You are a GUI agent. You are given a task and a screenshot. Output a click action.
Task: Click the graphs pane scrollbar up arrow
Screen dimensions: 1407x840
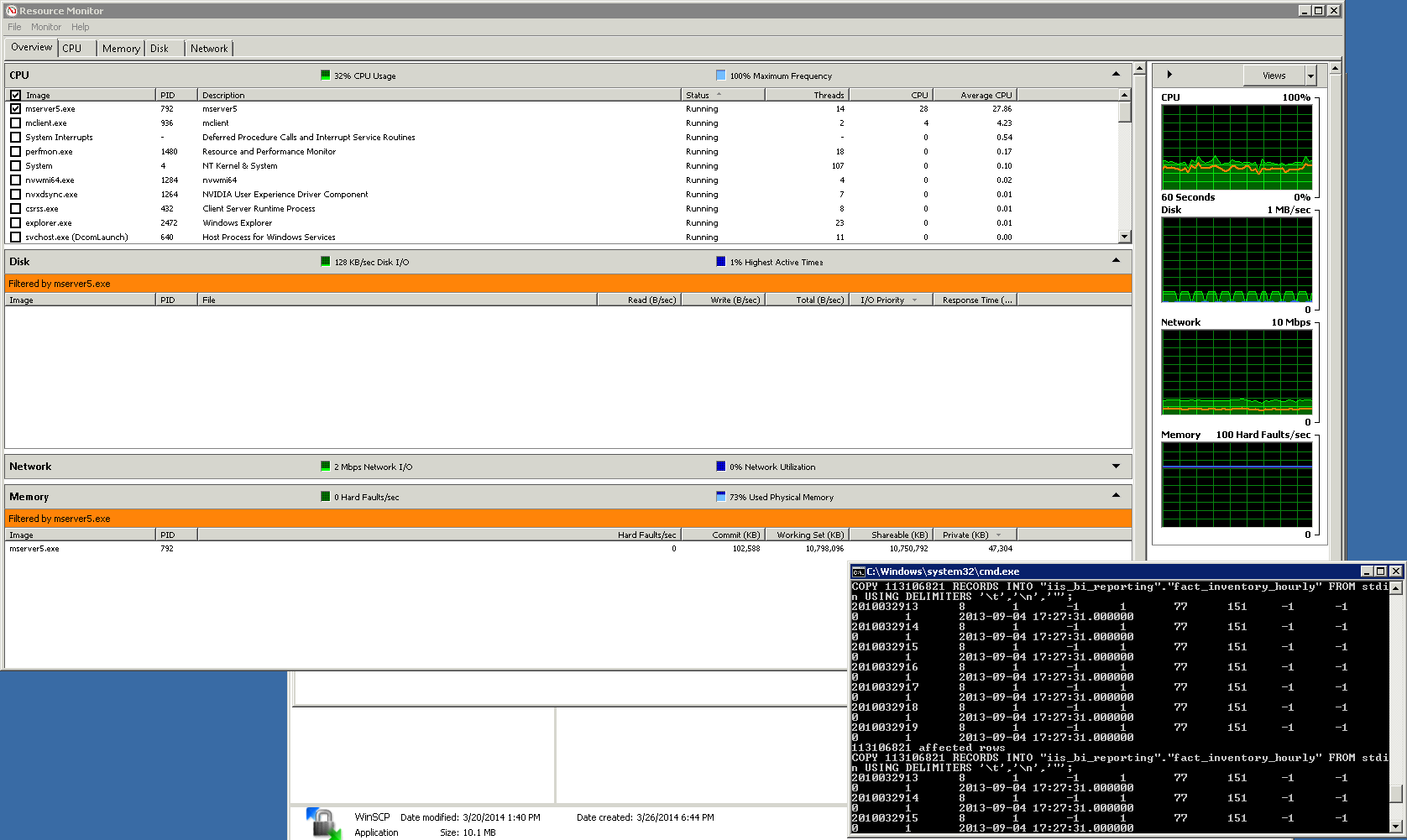1335,68
